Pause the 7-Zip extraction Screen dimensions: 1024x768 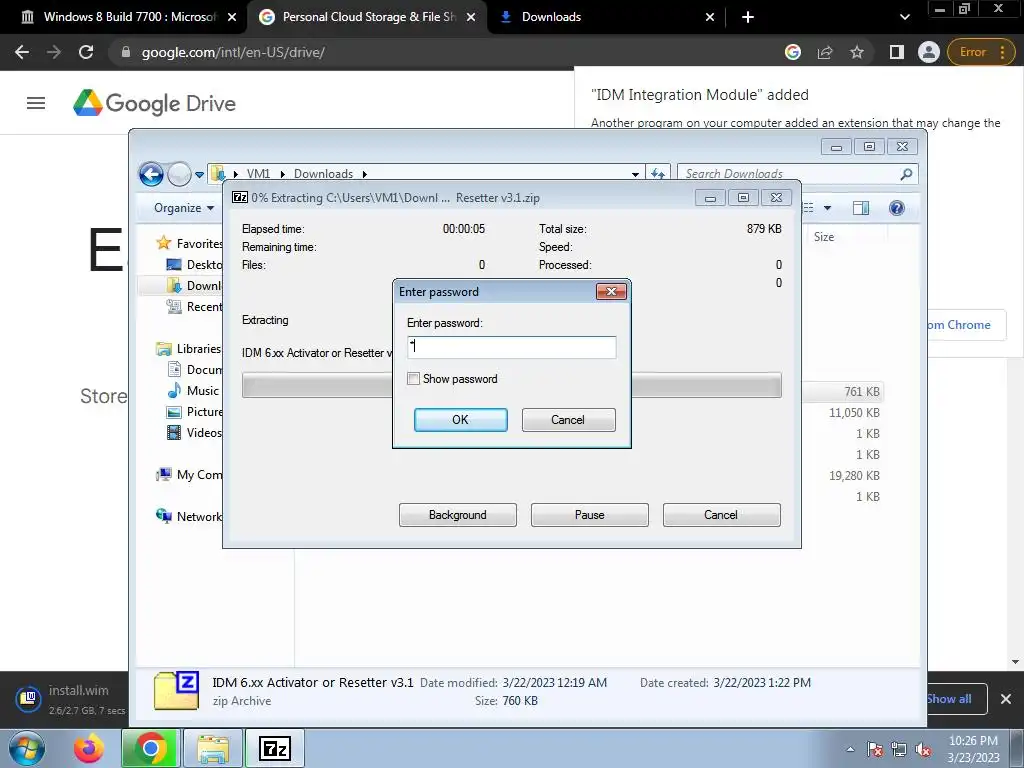589,515
